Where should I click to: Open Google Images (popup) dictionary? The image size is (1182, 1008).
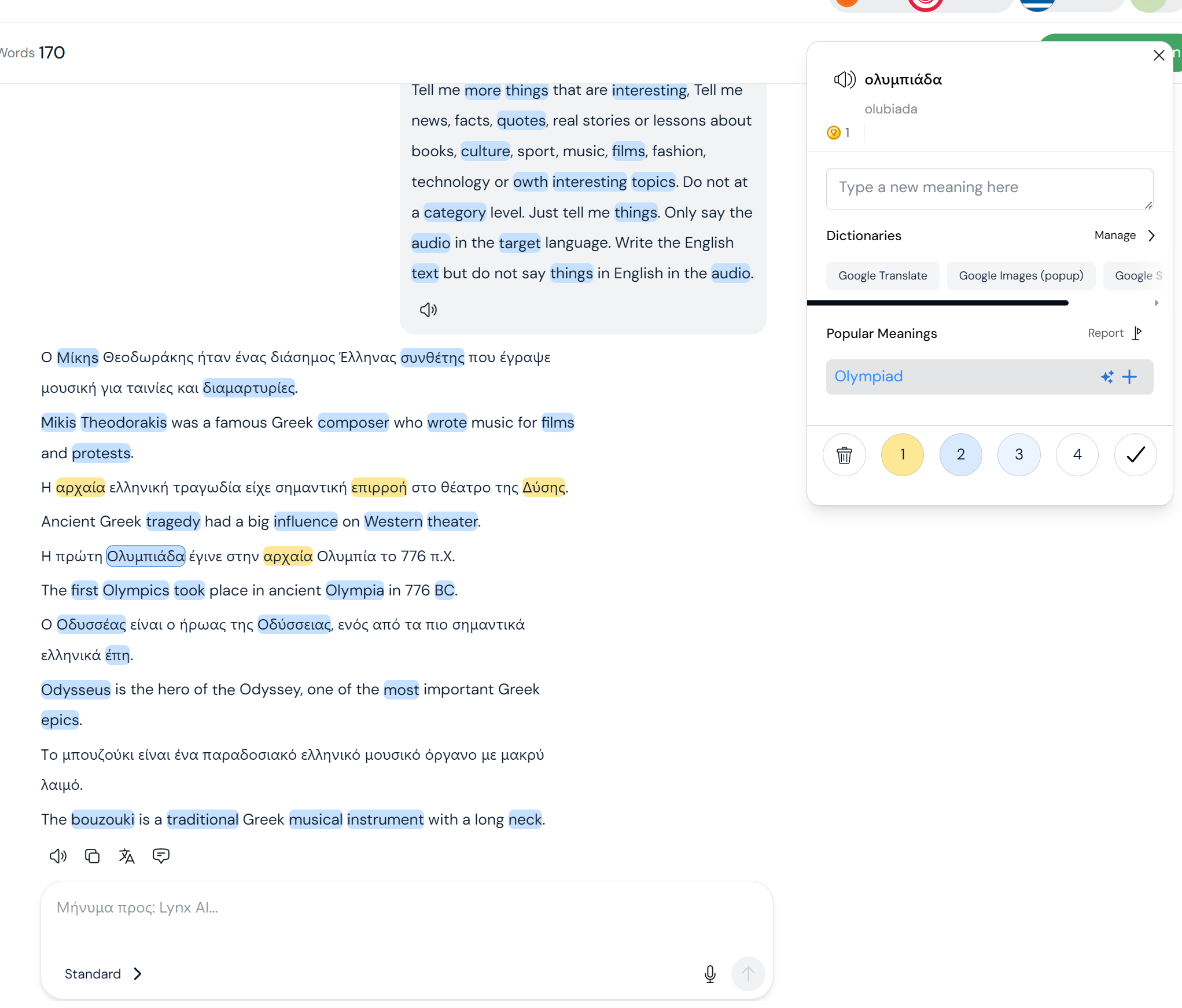[1021, 276]
